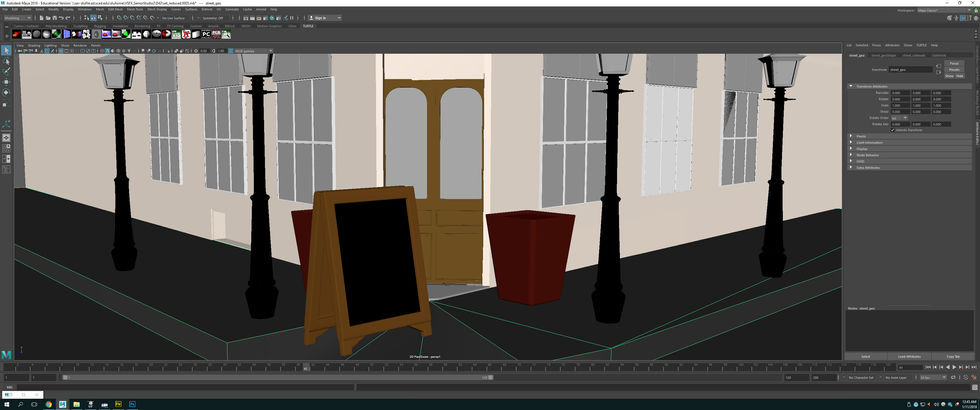Image resolution: width=980 pixels, height=410 pixels.
Task: Toggle Snap to points on status line
Action: point(131,18)
